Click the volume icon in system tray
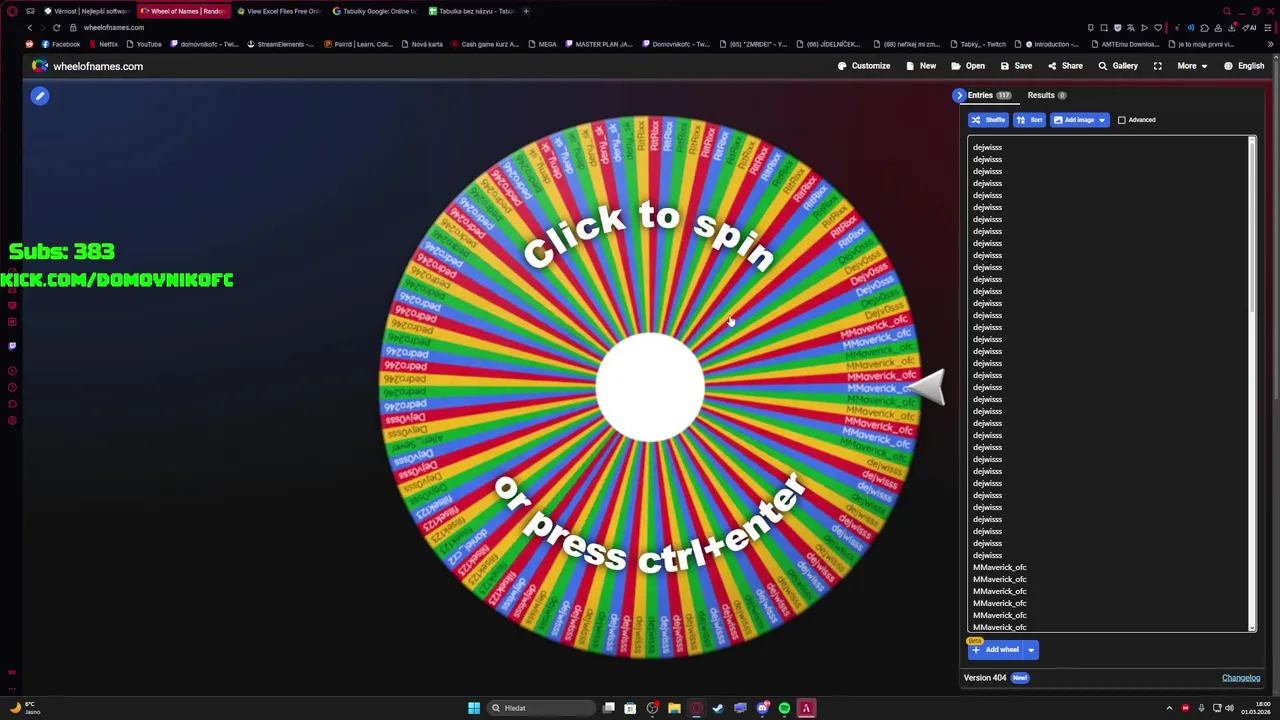Image resolution: width=1280 pixels, height=720 pixels. [x=1229, y=708]
